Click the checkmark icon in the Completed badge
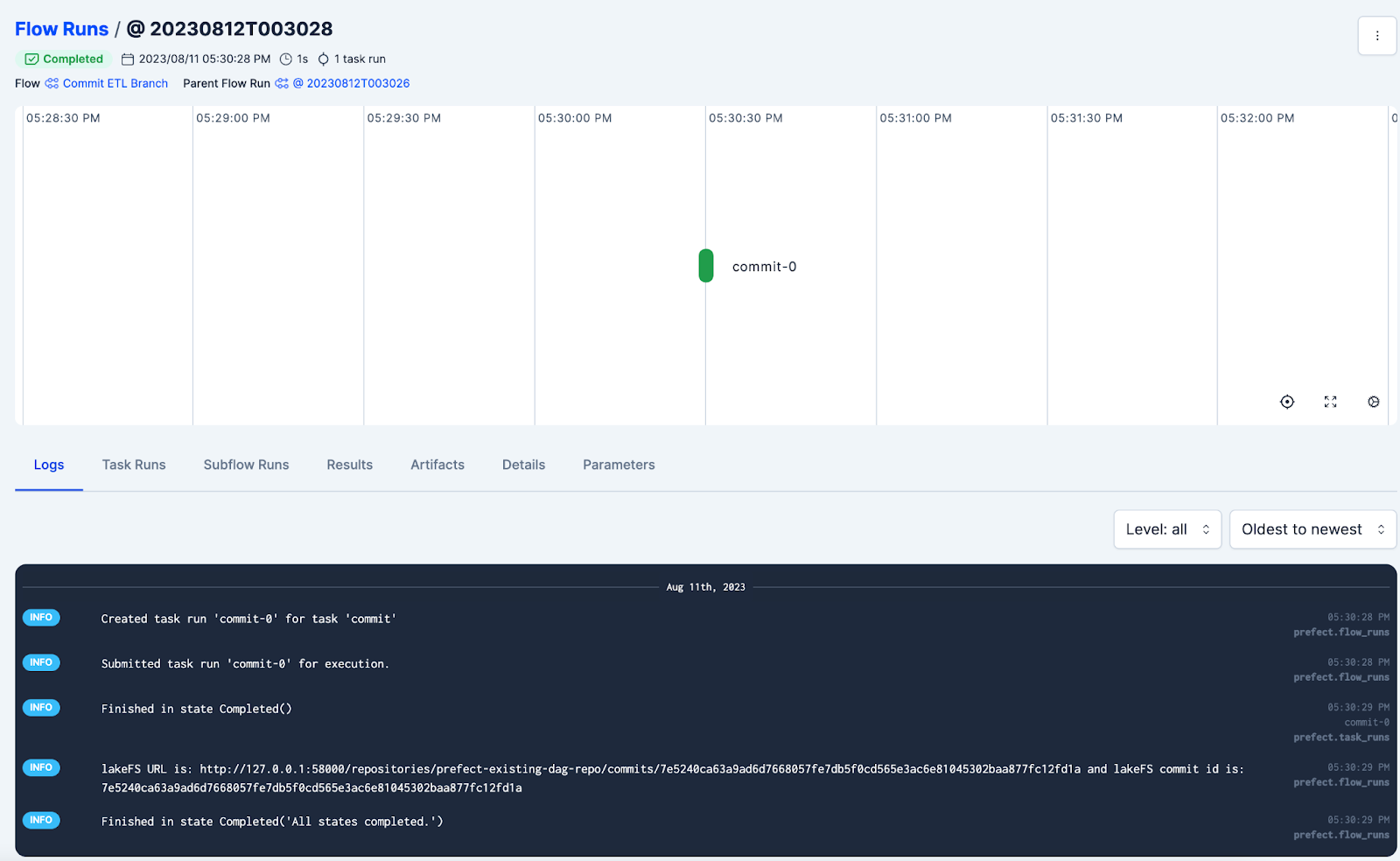The height and width of the screenshot is (861, 1400). coord(31,59)
